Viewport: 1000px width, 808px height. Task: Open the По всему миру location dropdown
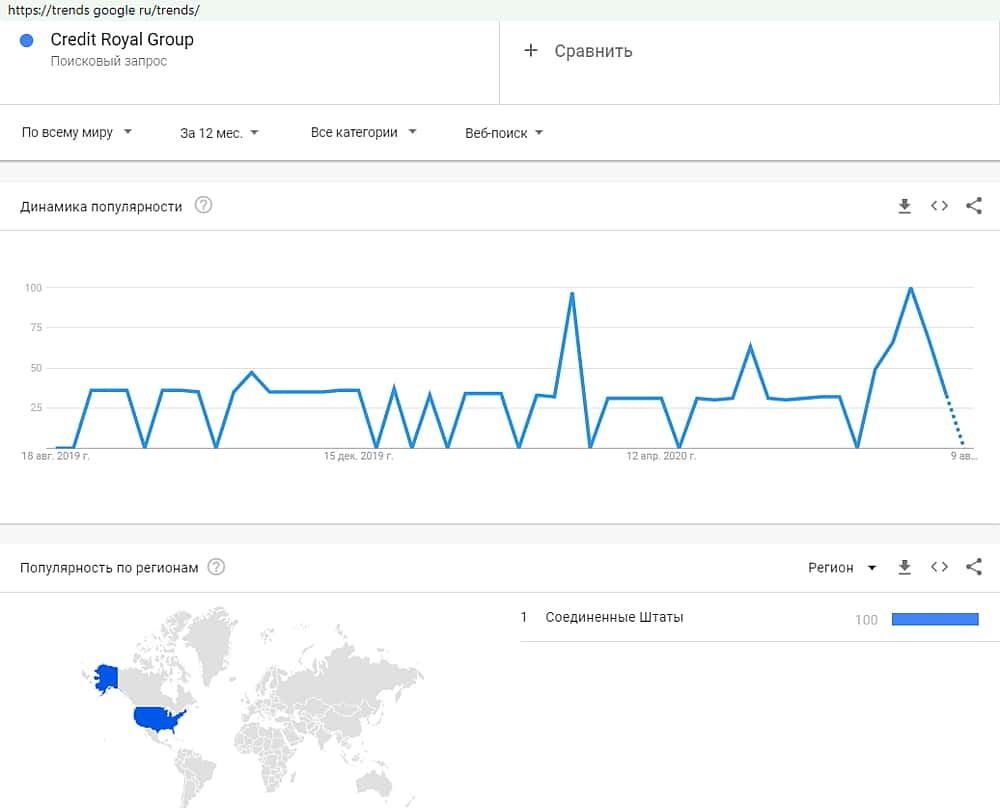coord(77,132)
